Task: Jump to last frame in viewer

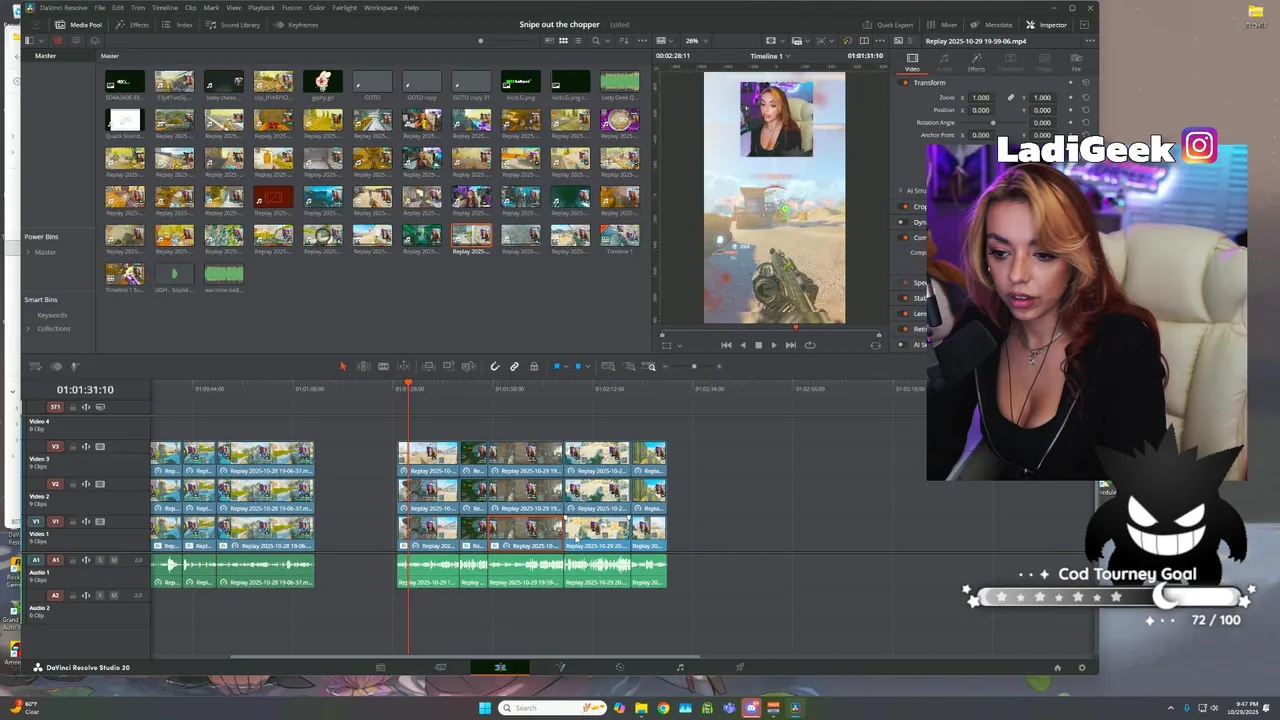Action: (790, 345)
